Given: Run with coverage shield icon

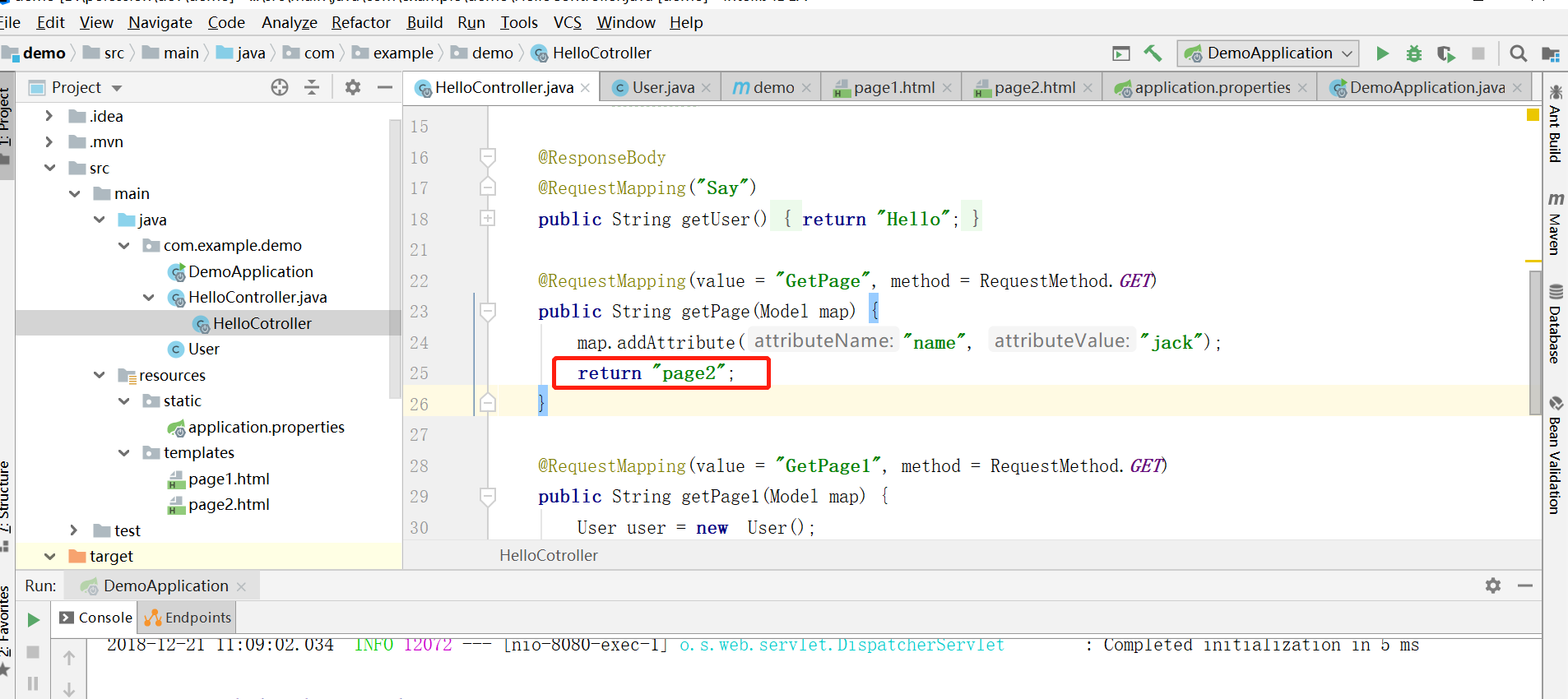Looking at the screenshot, I should (x=1445, y=53).
